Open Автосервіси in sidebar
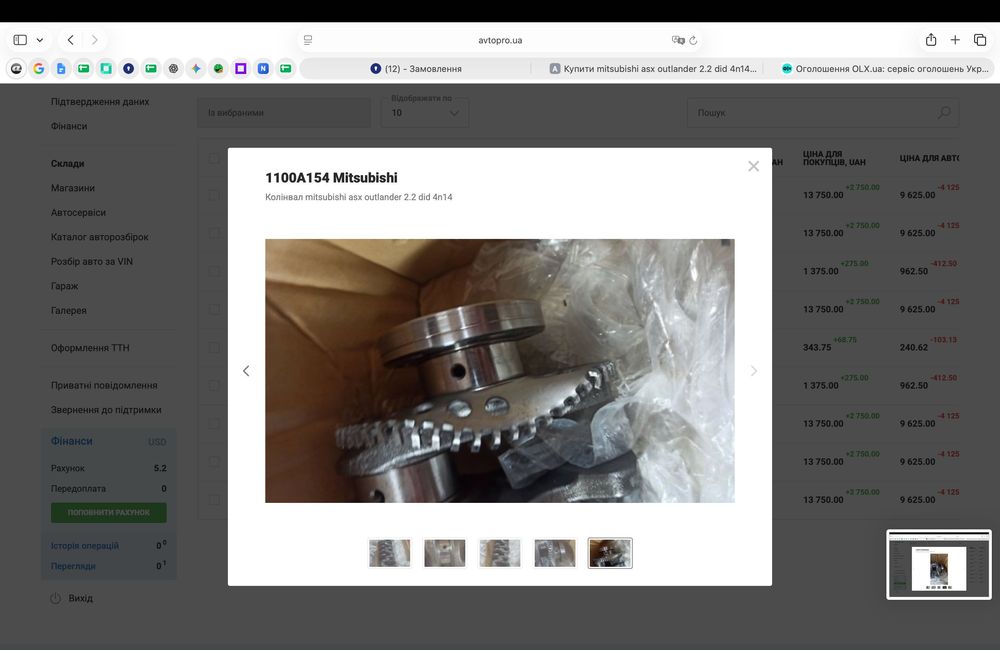 (x=78, y=212)
